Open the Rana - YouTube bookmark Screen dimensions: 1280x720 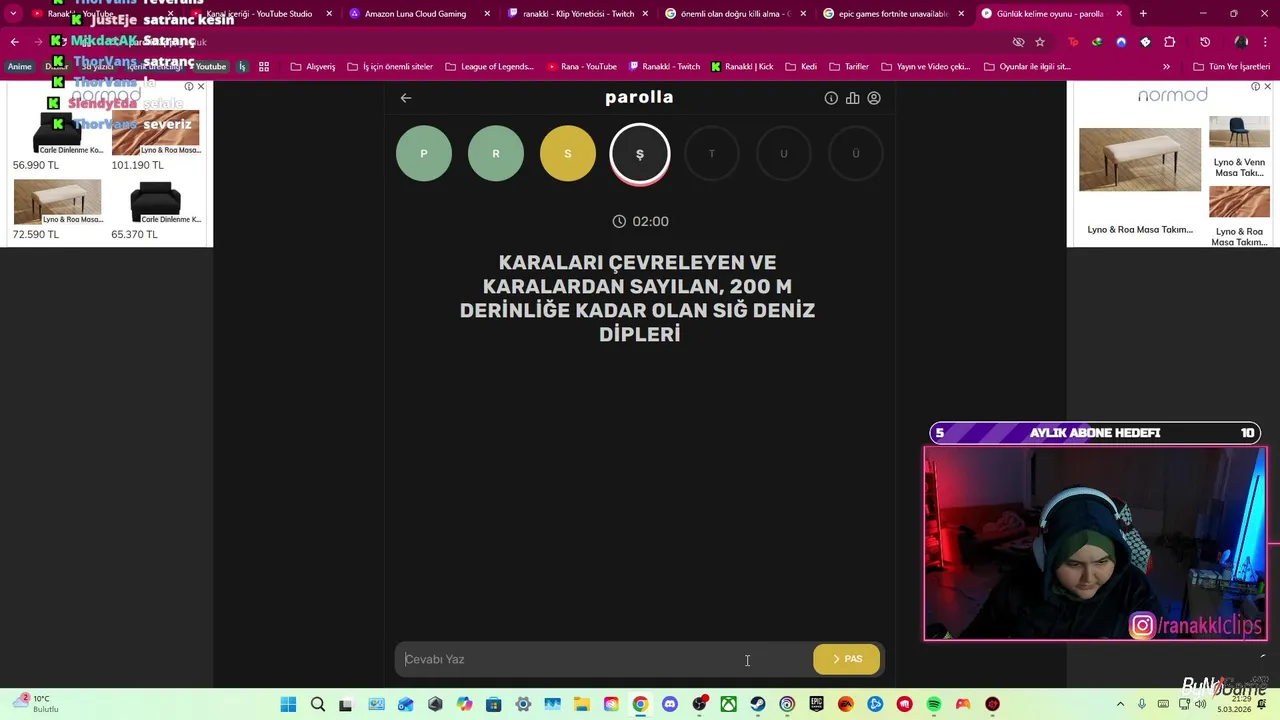pyautogui.click(x=582, y=67)
